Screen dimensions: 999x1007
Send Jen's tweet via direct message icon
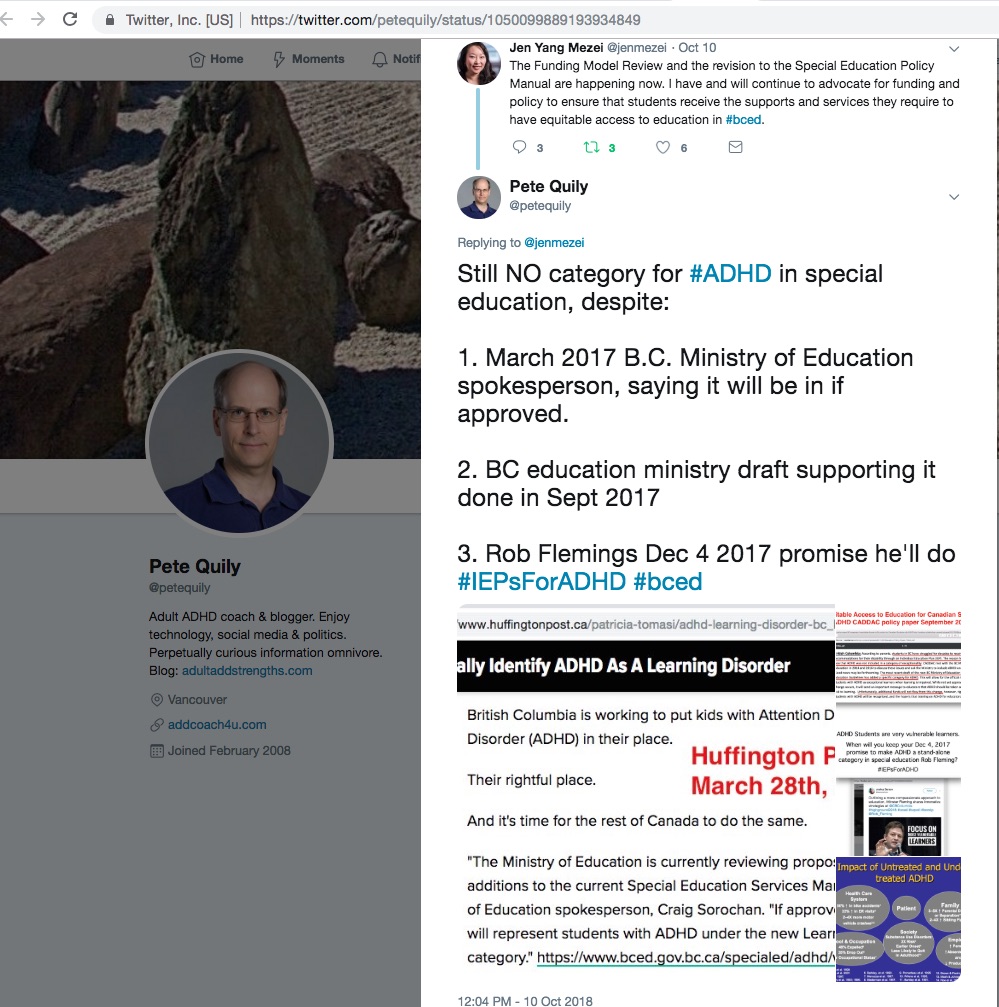point(736,147)
